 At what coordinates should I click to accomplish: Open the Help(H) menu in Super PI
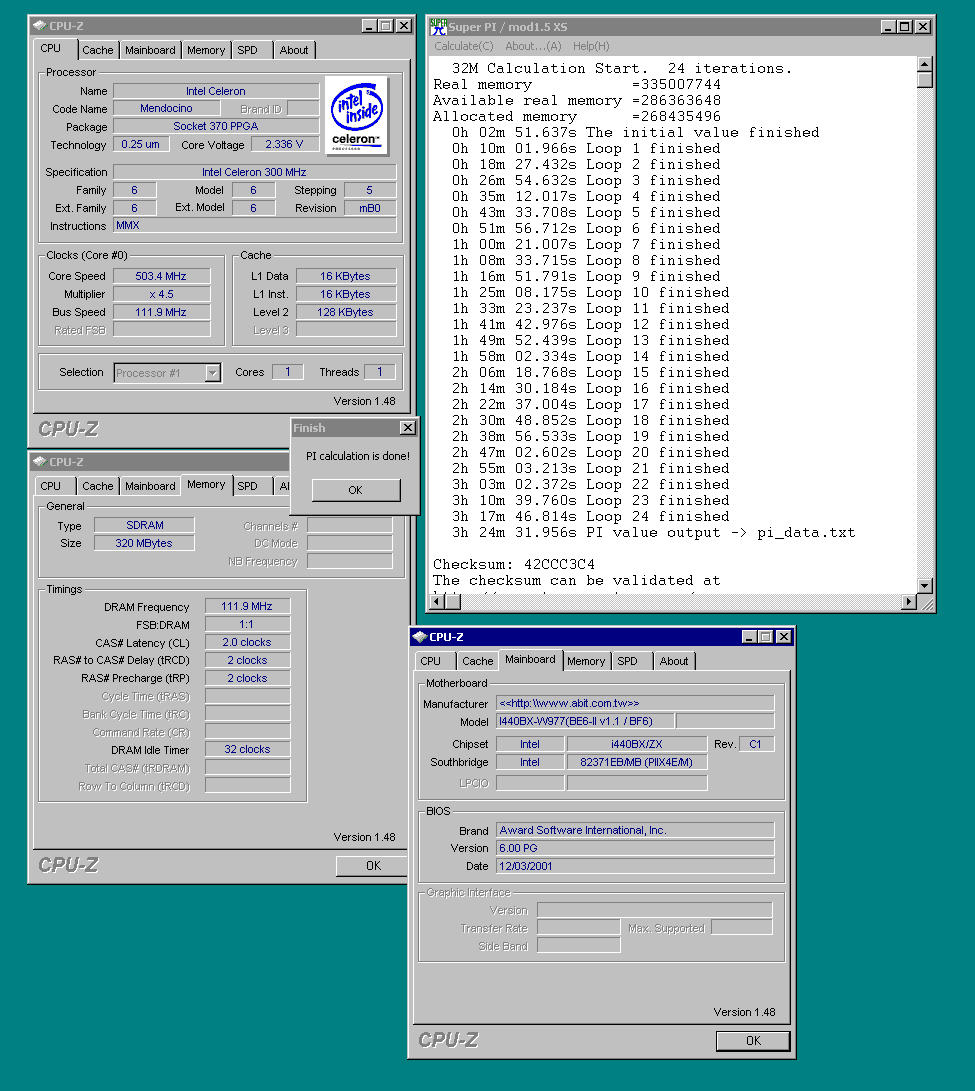[x=591, y=46]
